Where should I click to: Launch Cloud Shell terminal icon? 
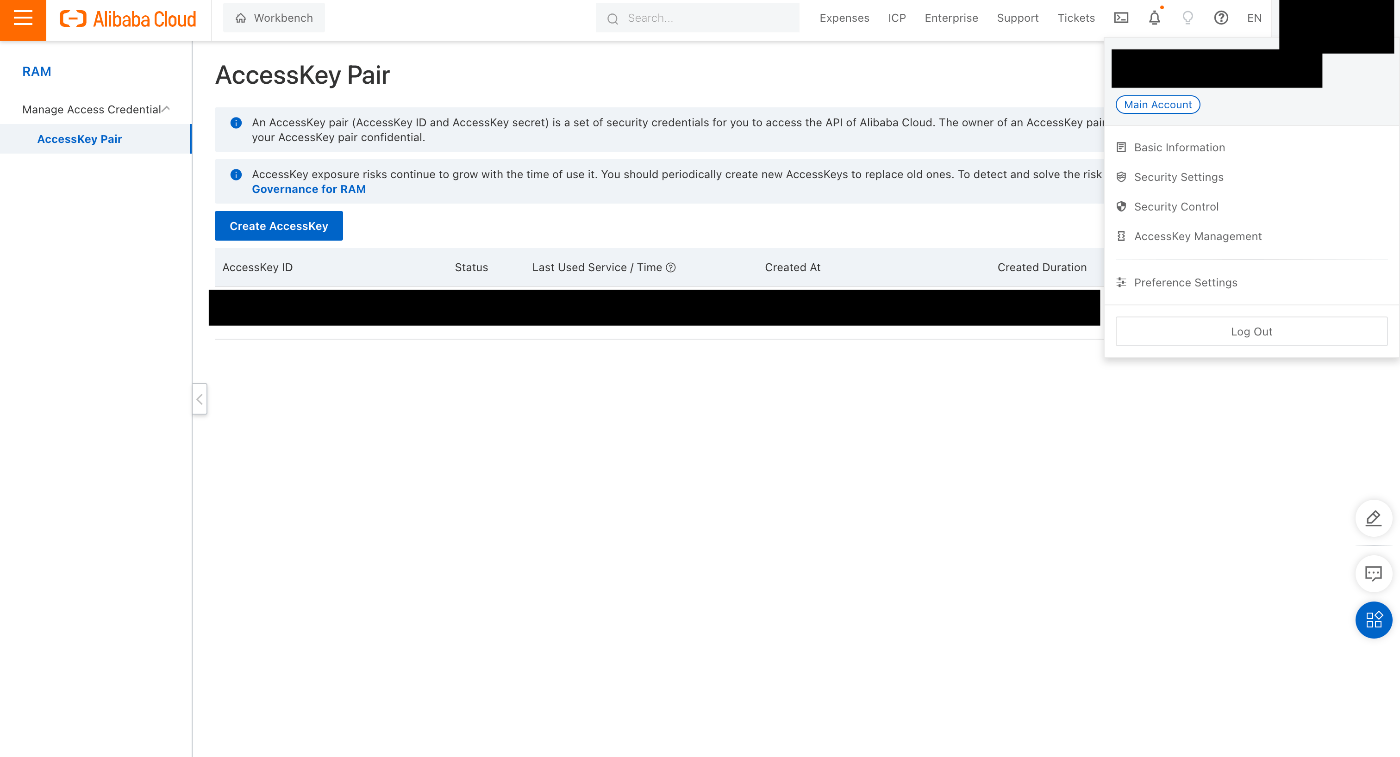[x=1121, y=18]
